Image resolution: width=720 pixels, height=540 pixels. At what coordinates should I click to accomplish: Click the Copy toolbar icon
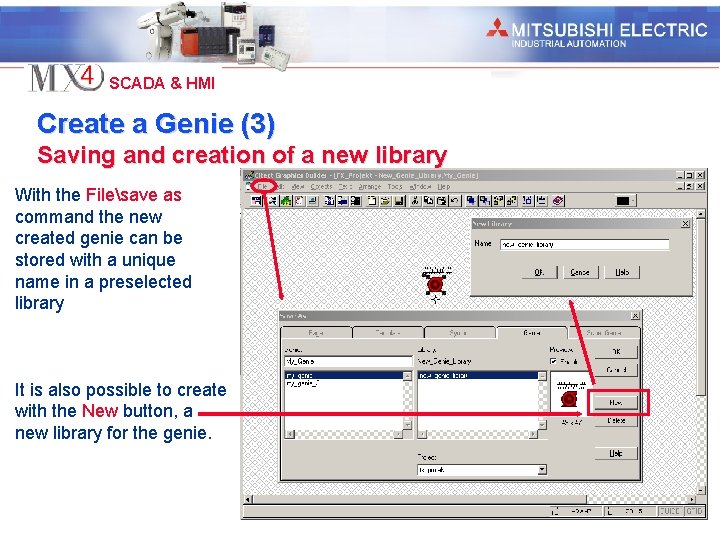[428, 201]
